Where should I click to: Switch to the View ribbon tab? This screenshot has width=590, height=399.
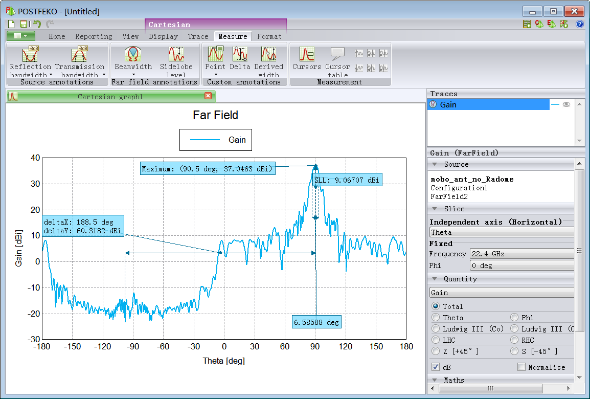[131, 37]
